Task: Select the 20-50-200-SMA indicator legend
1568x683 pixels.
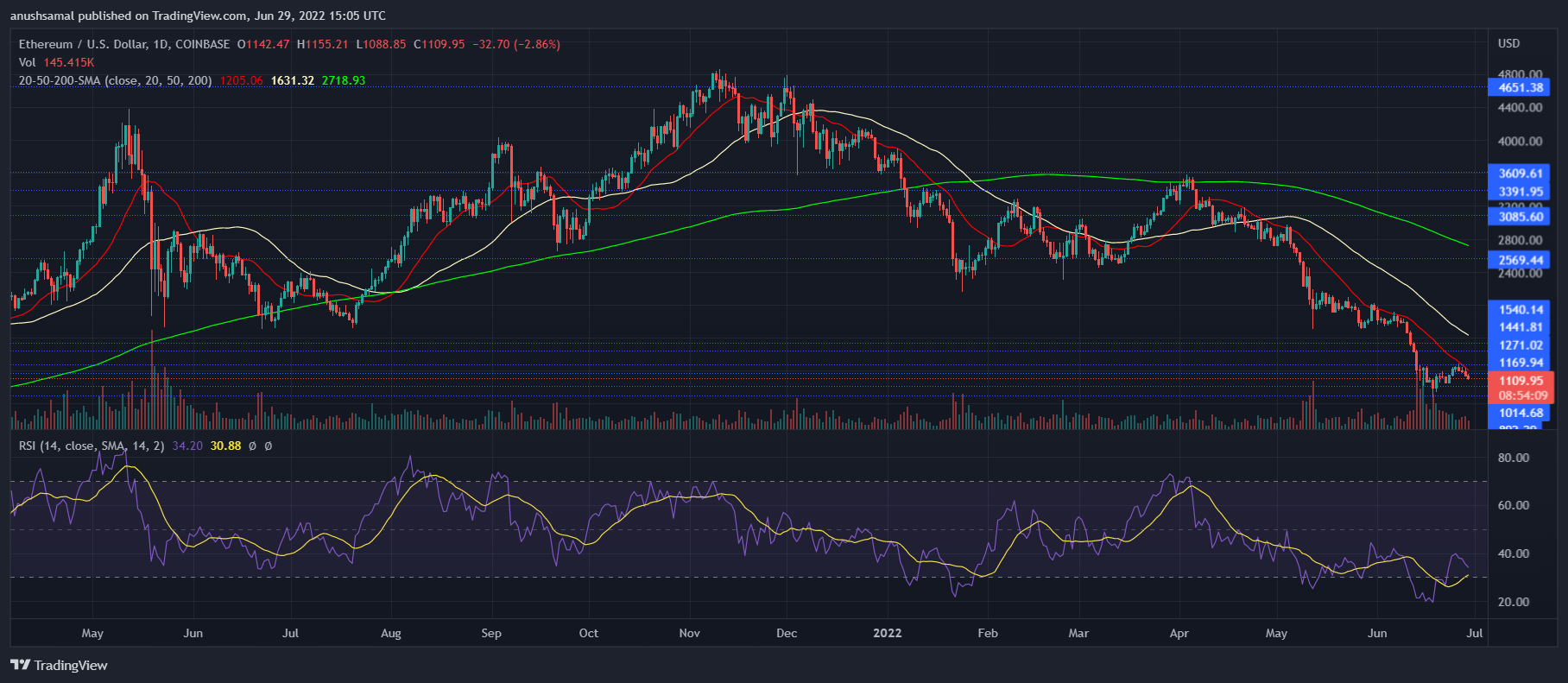Action: 116,80
